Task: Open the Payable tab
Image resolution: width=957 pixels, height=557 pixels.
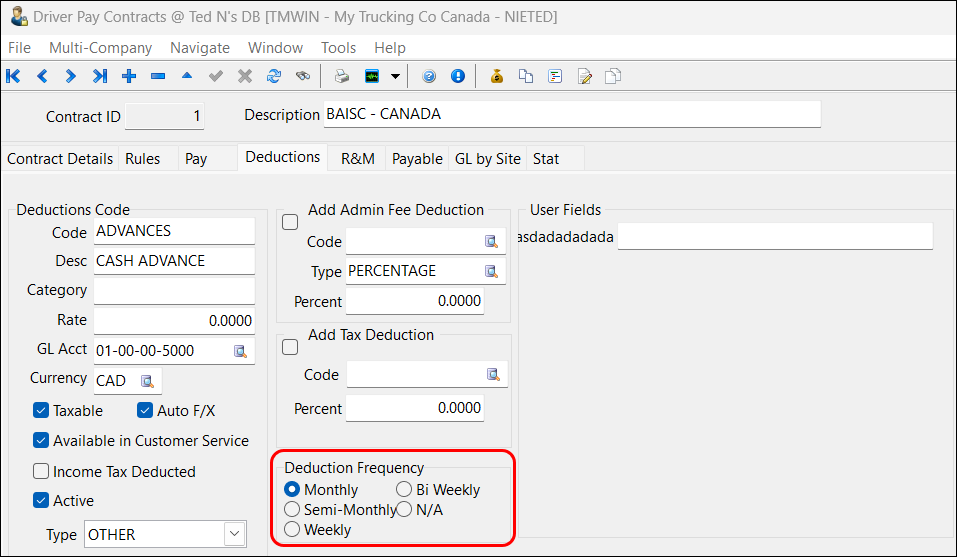Action: 417,158
